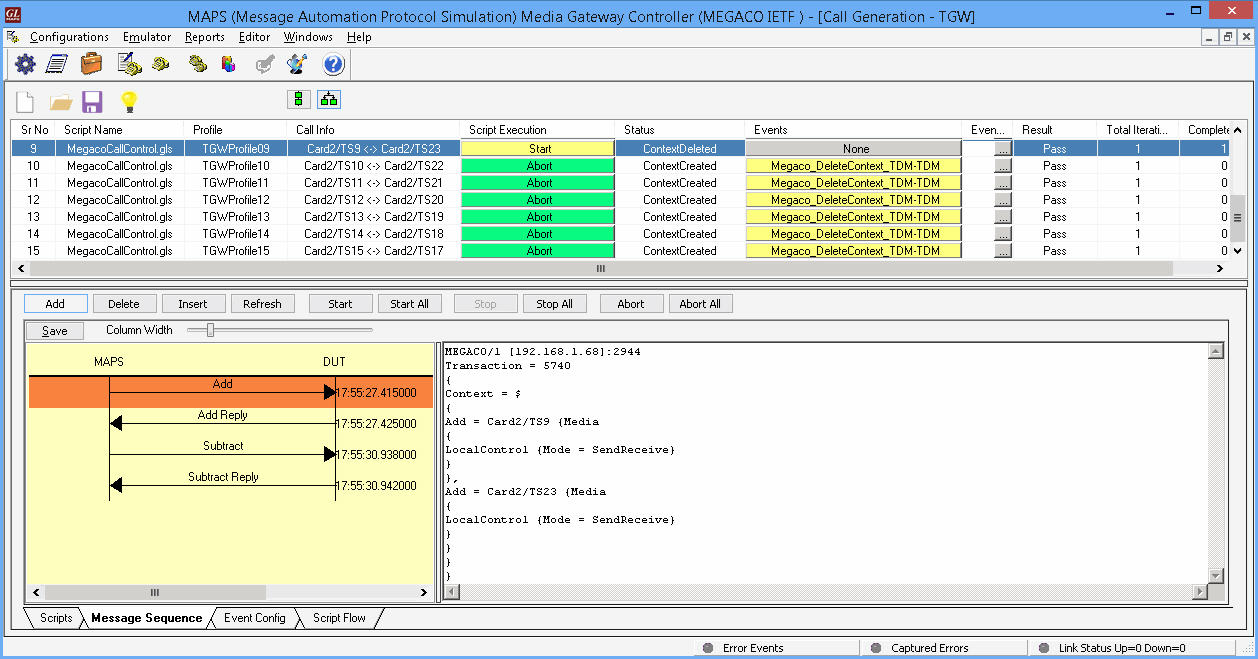
Task: Adjust the Column Width slider handle
Action: point(210,330)
